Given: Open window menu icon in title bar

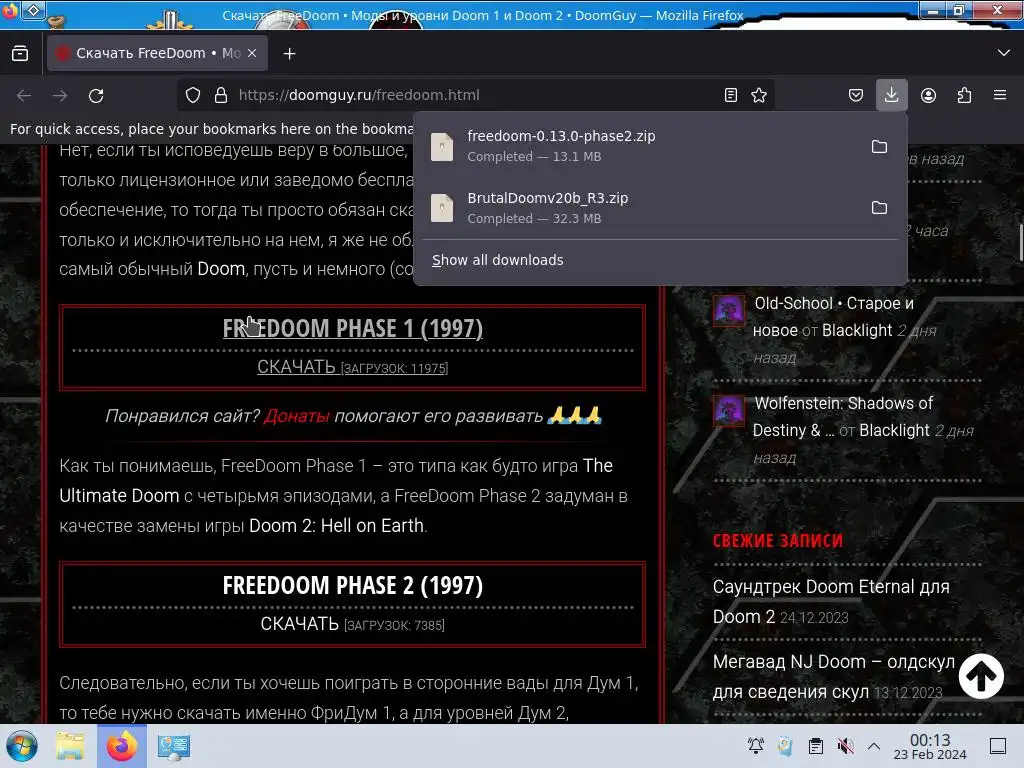Looking at the screenshot, I should pos(10,11).
